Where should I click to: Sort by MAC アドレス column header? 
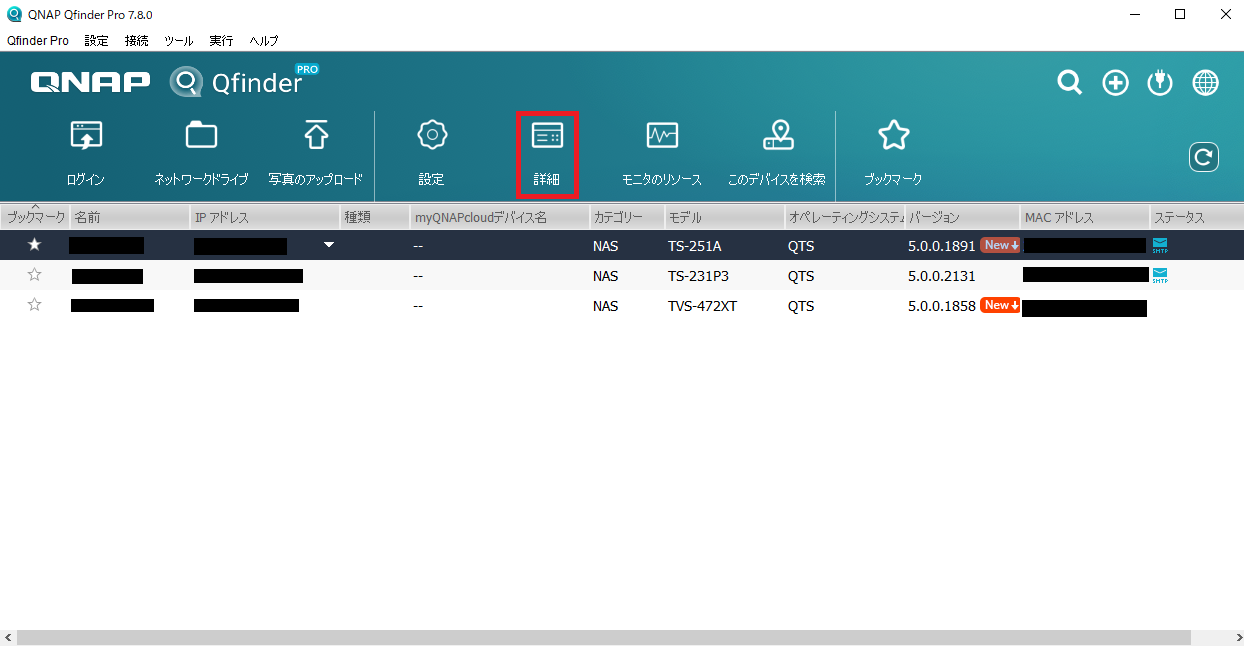tap(1085, 217)
